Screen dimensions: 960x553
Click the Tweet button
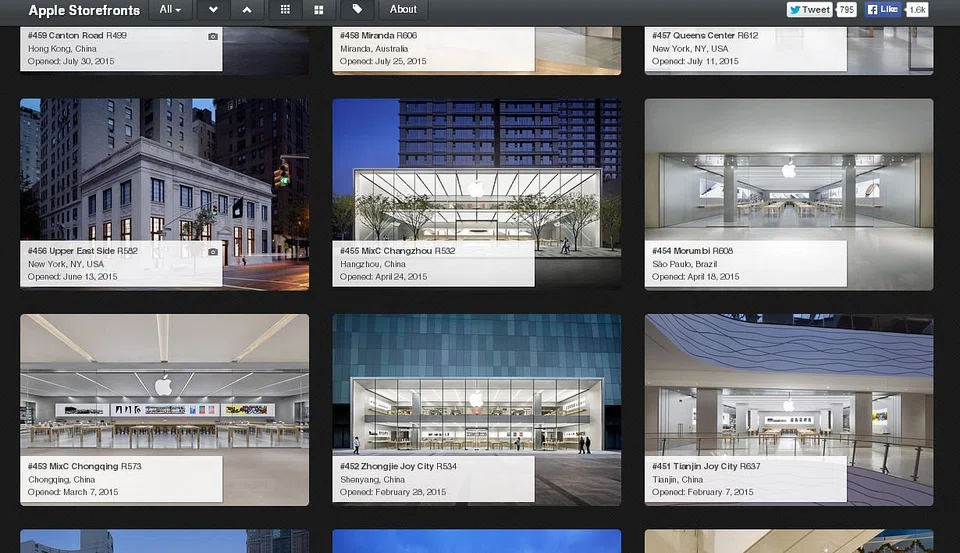coord(809,10)
